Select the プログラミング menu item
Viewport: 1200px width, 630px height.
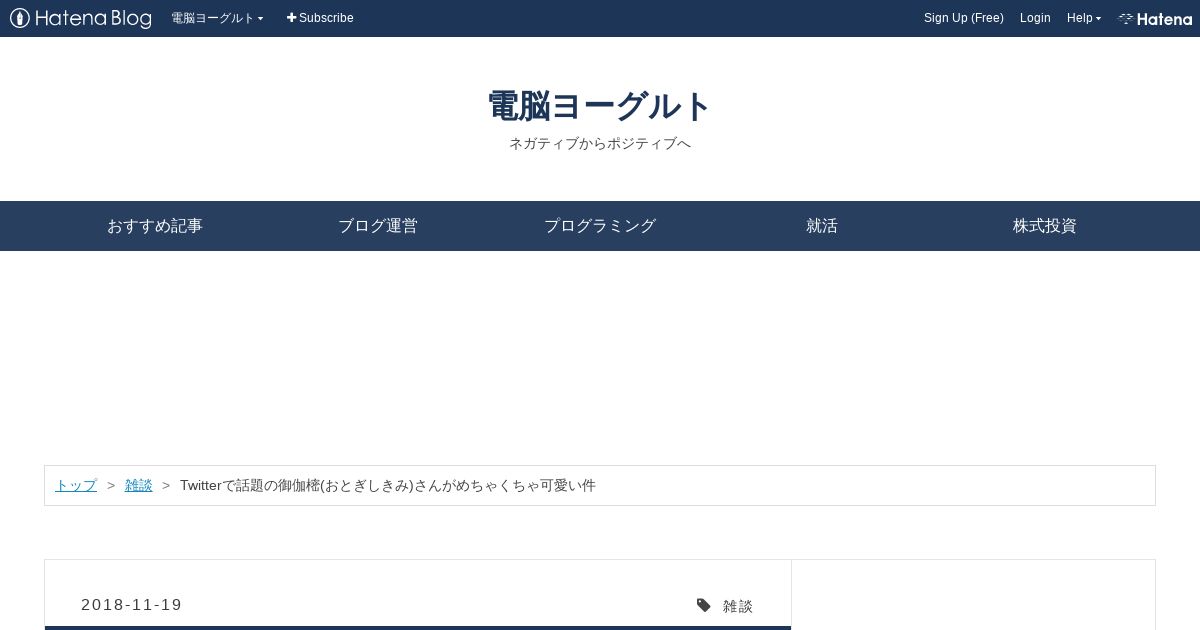coord(600,226)
